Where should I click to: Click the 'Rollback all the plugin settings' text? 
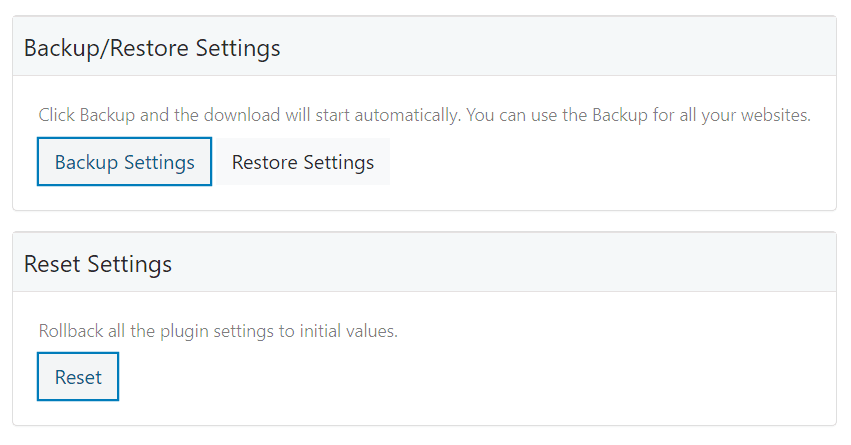tap(218, 331)
